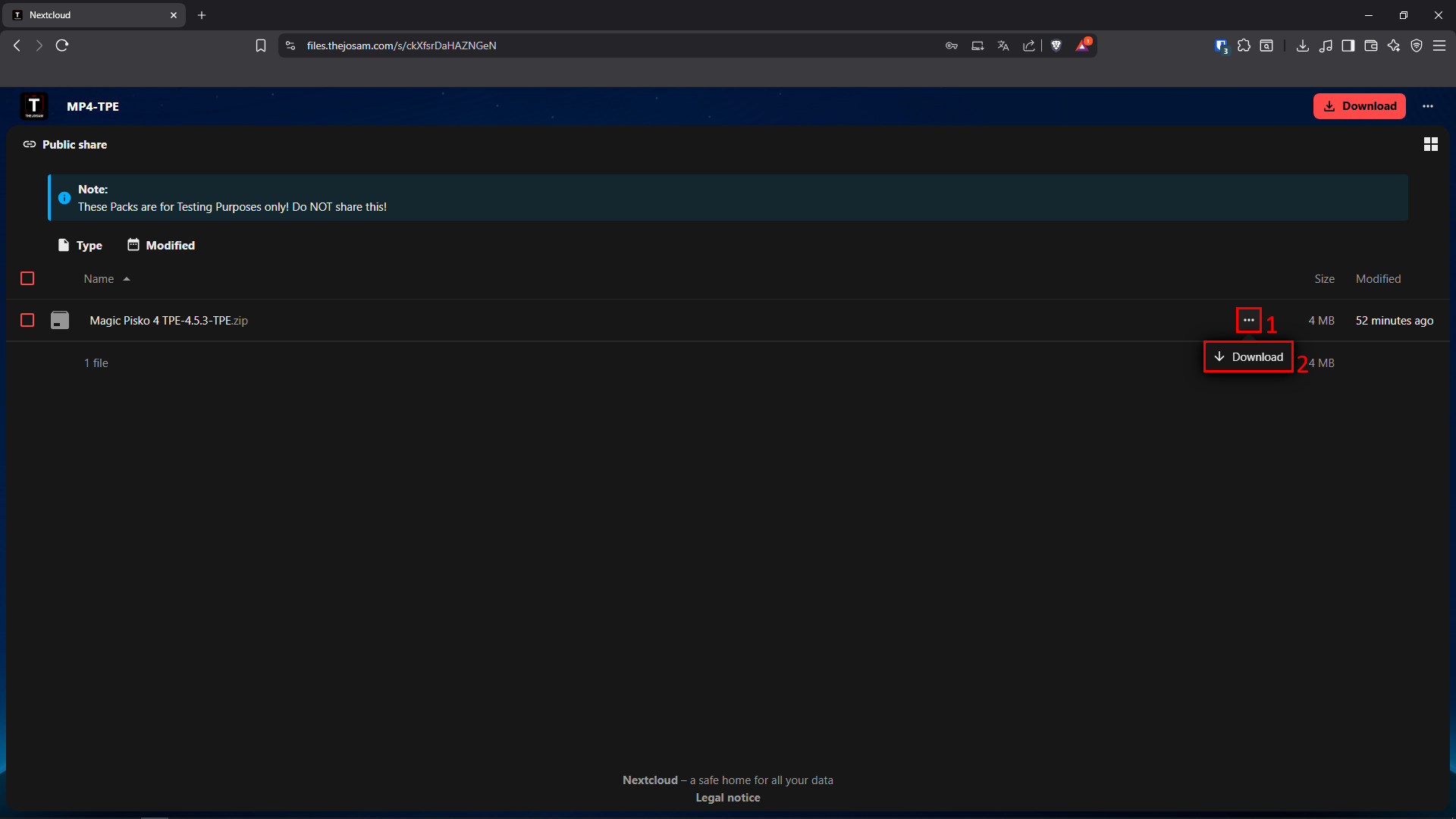
Task: Open the Type filter dropdown
Action: pyautogui.click(x=80, y=245)
